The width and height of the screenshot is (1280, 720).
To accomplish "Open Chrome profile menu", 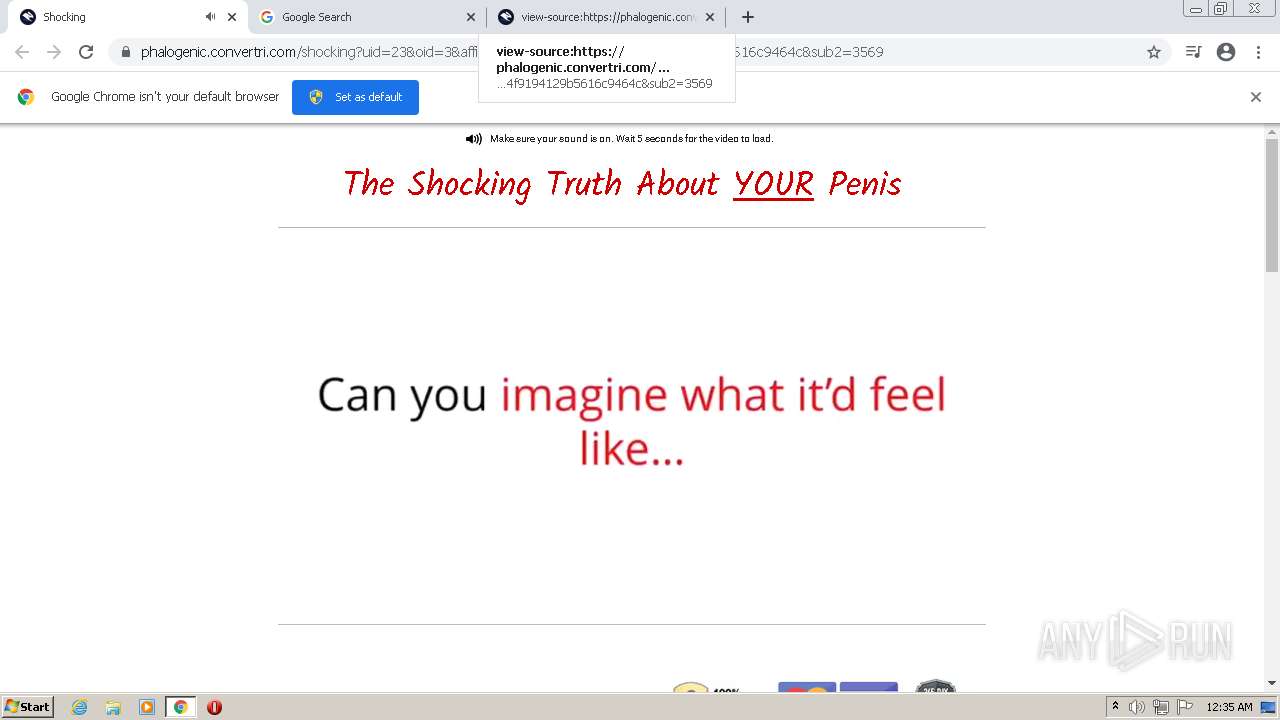I will (x=1226, y=52).
